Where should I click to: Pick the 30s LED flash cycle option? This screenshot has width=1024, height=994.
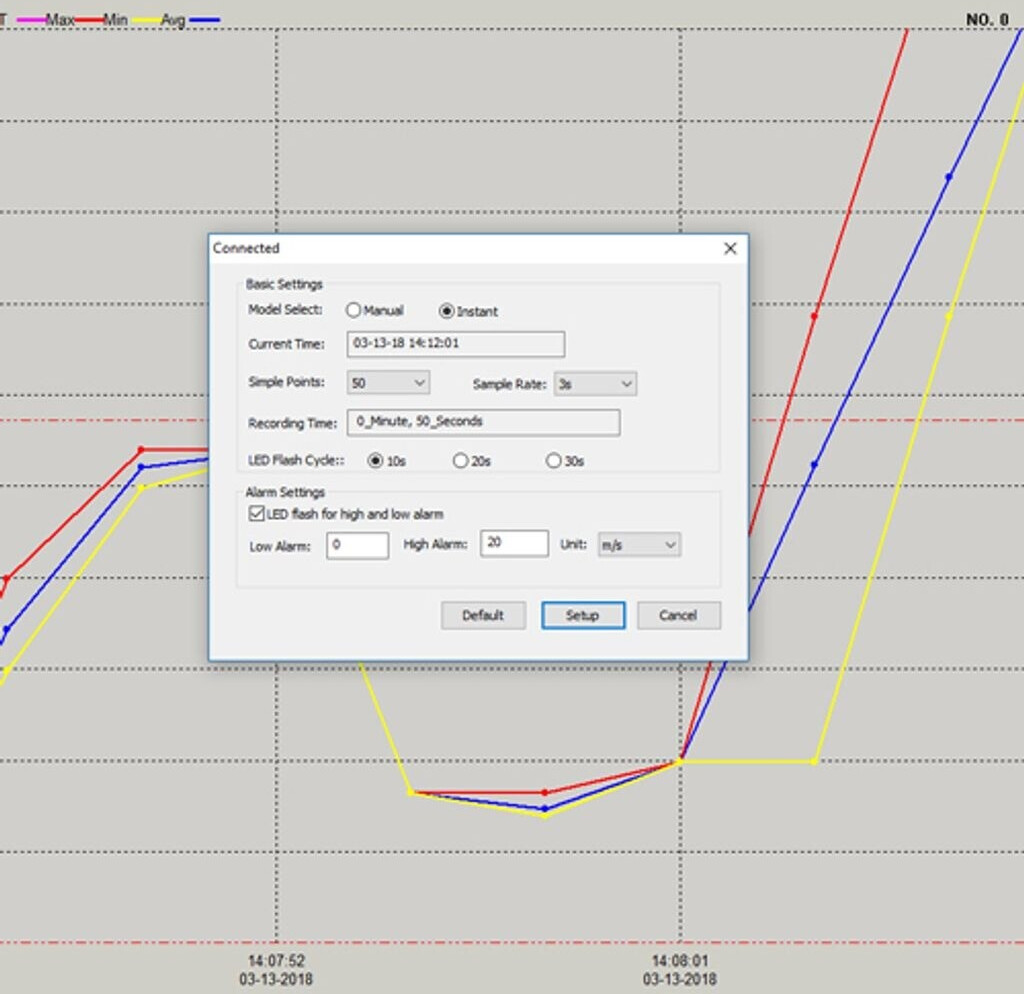[x=553, y=461]
